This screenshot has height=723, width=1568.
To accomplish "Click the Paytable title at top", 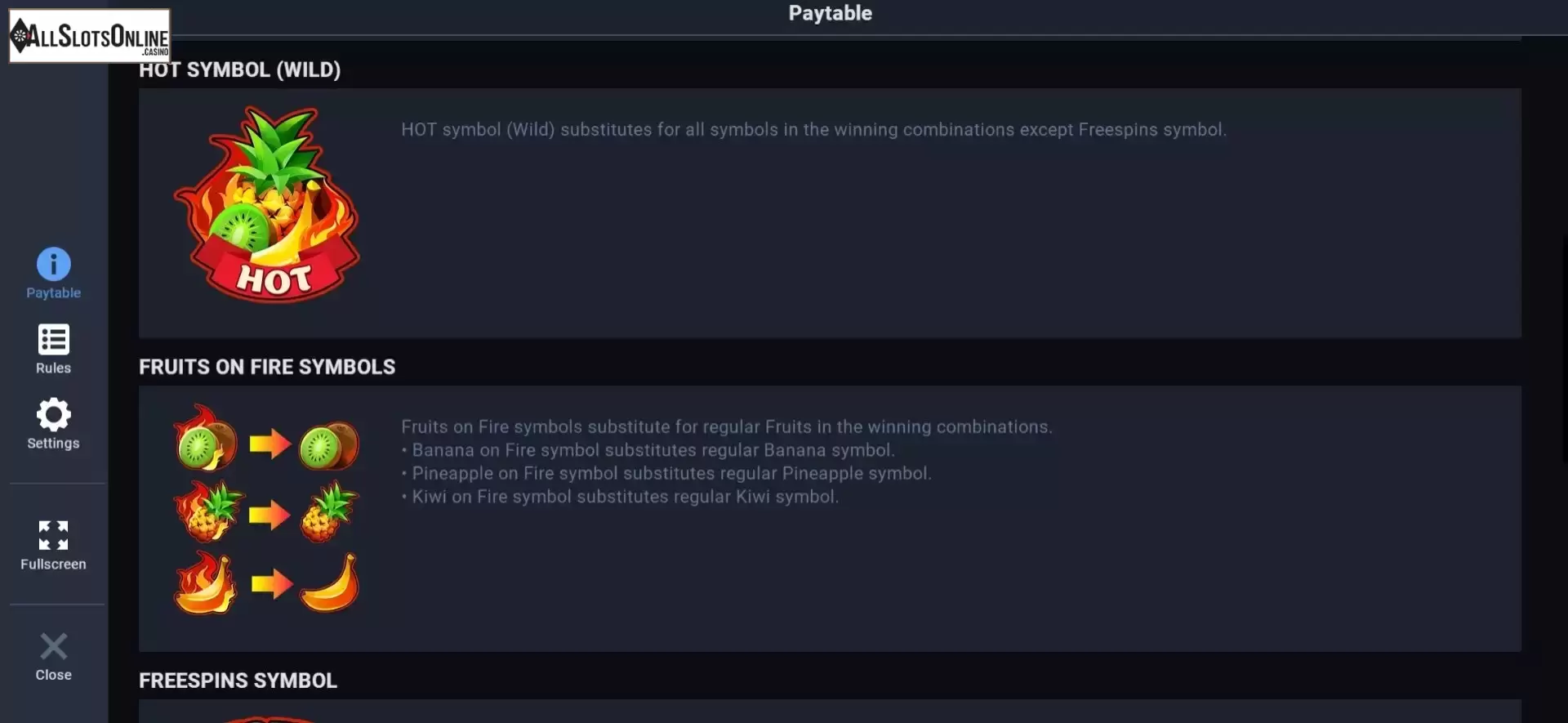I will tap(830, 13).
